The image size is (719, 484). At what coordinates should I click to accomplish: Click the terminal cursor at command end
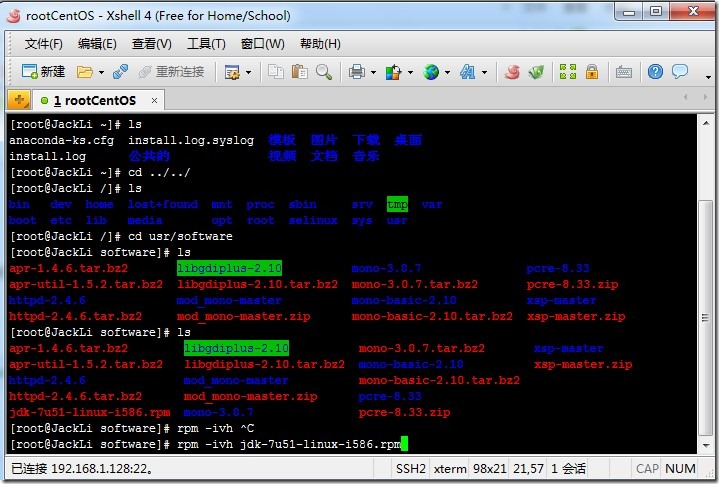click(404, 444)
